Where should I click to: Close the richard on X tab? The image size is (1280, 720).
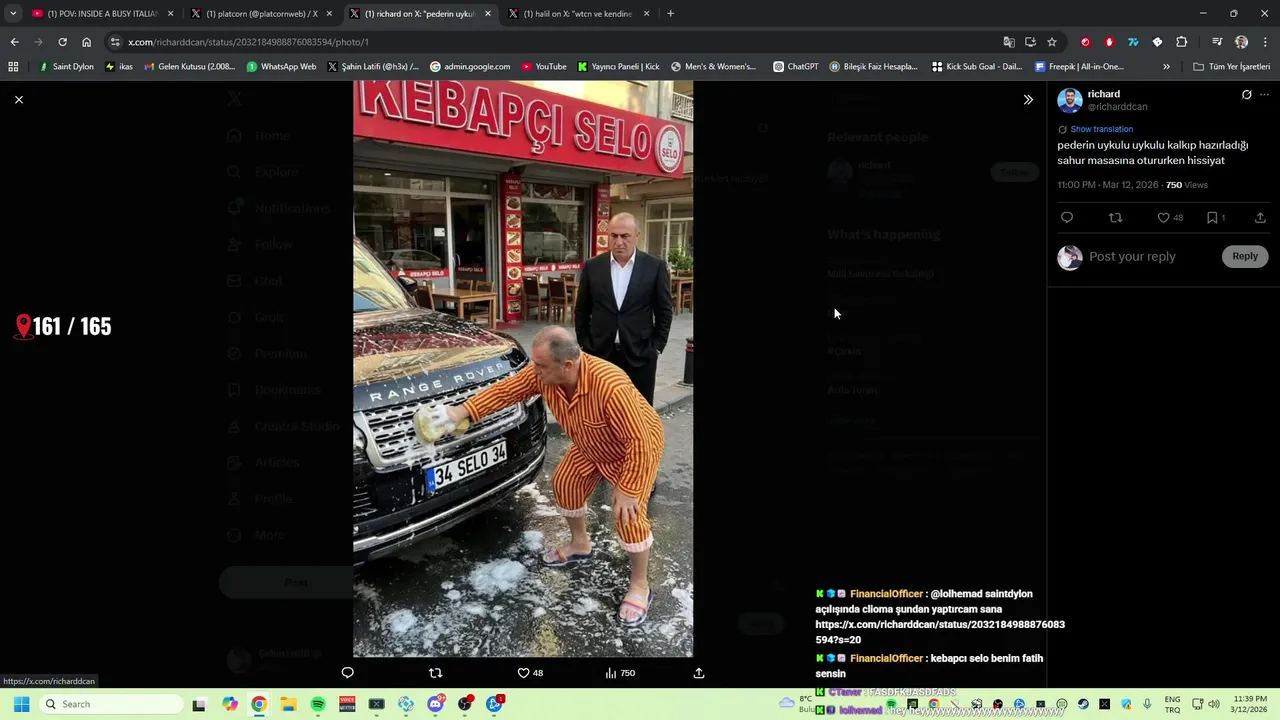coord(488,13)
